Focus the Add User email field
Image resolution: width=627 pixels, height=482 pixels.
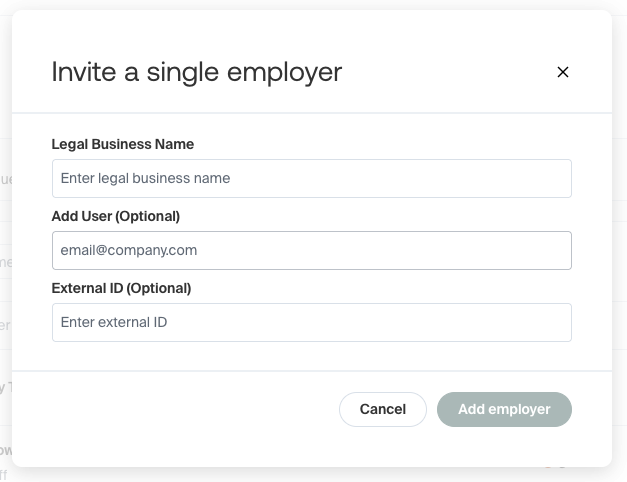(311, 251)
